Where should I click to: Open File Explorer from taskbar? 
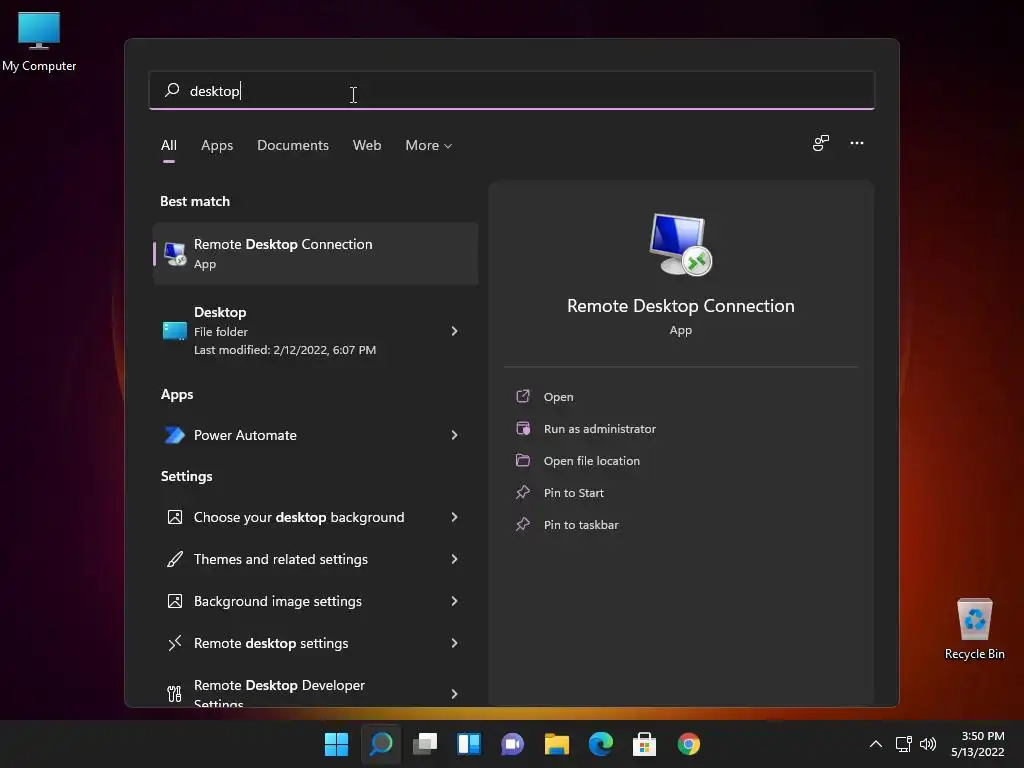click(x=557, y=744)
